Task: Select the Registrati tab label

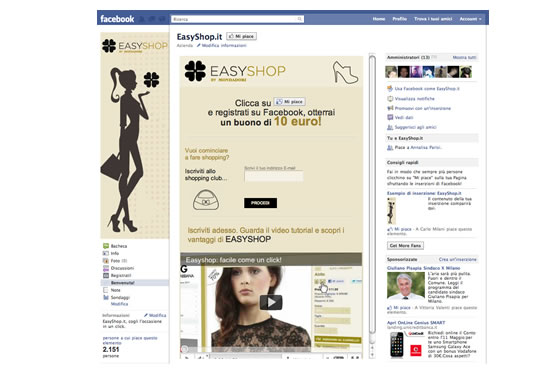Action: click(x=121, y=276)
